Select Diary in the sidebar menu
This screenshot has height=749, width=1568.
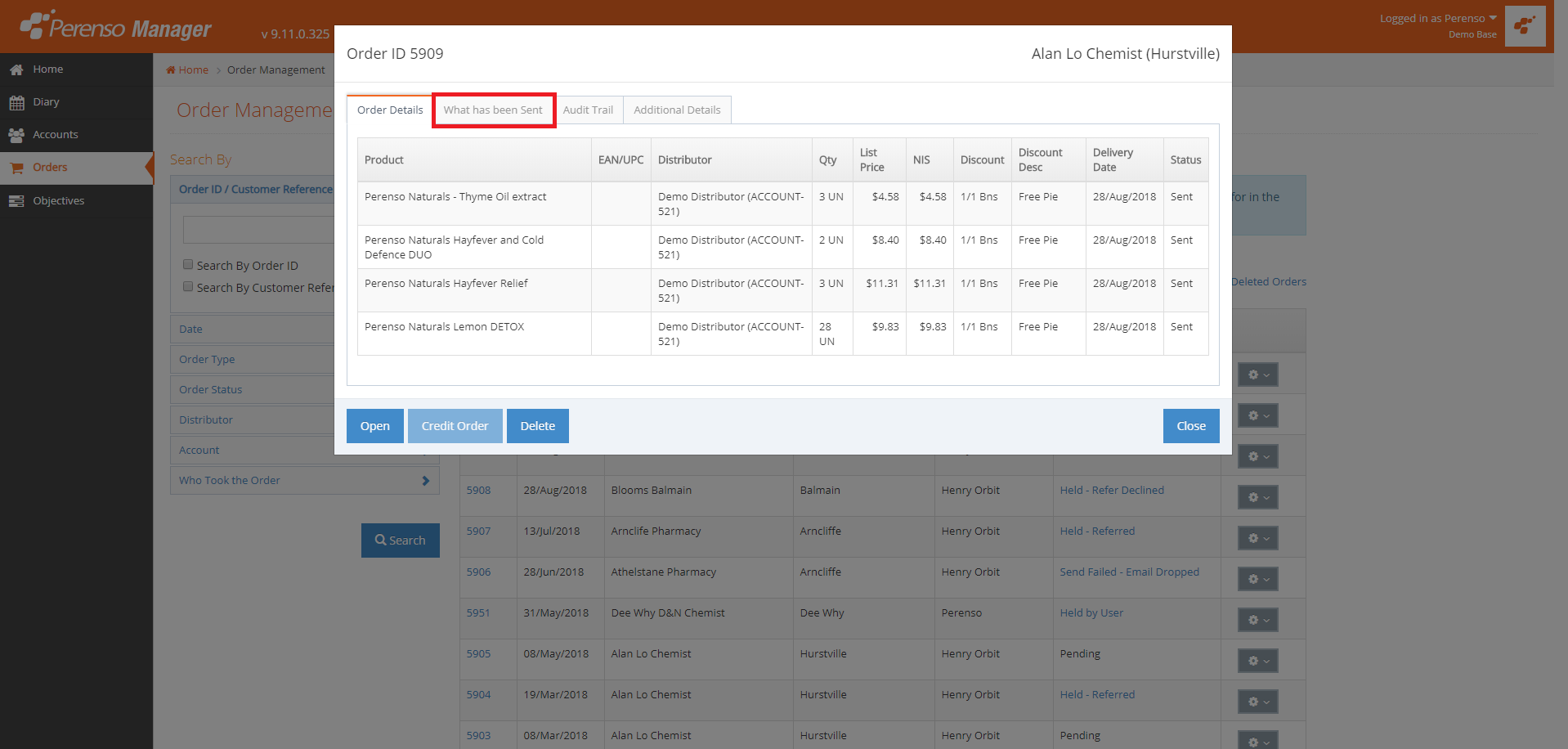(x=76, y=102)
